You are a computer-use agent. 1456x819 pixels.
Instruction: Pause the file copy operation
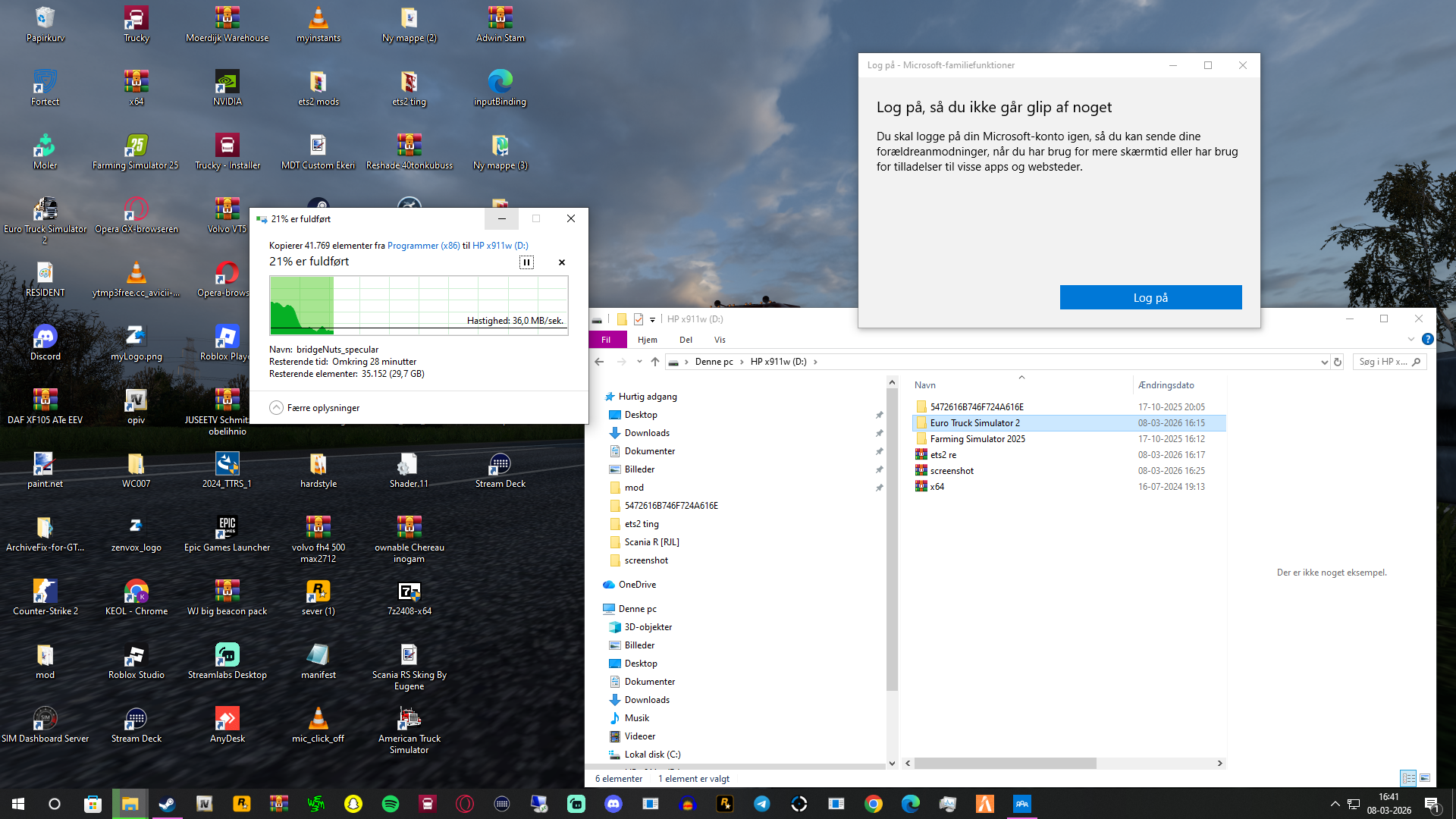point(526,262)
